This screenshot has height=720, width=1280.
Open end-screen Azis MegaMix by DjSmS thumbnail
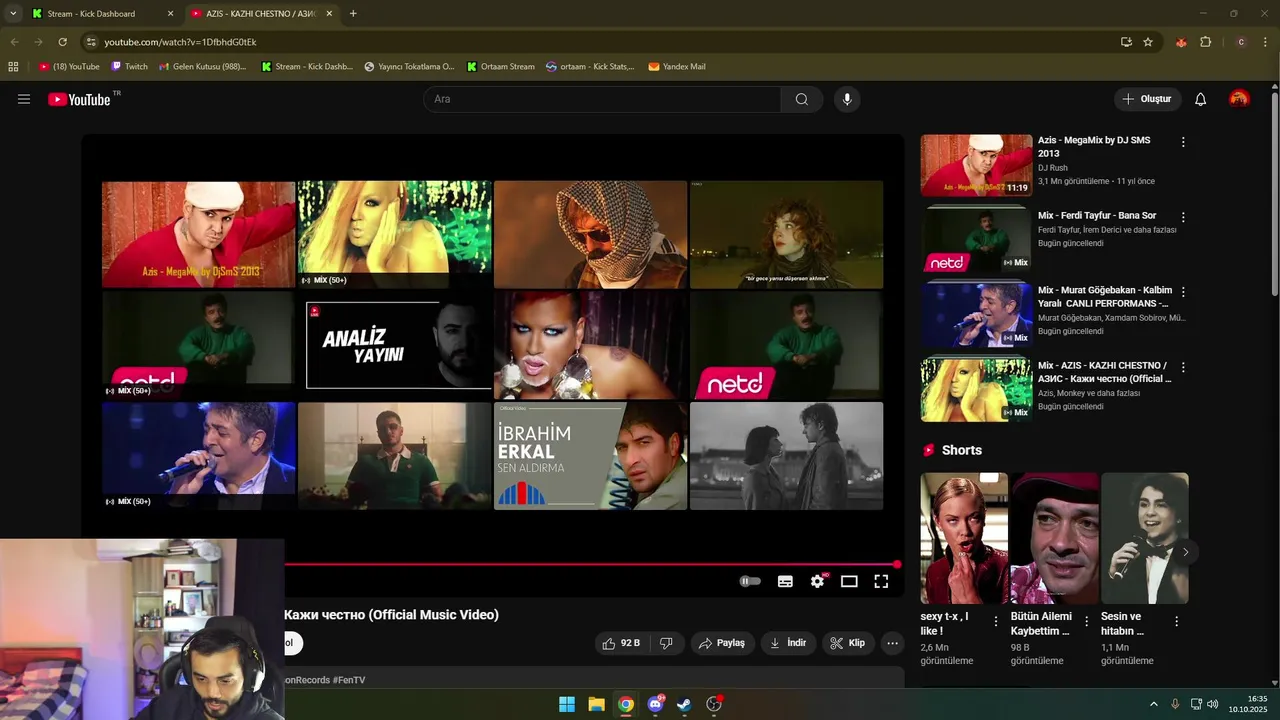click(198, 234)
